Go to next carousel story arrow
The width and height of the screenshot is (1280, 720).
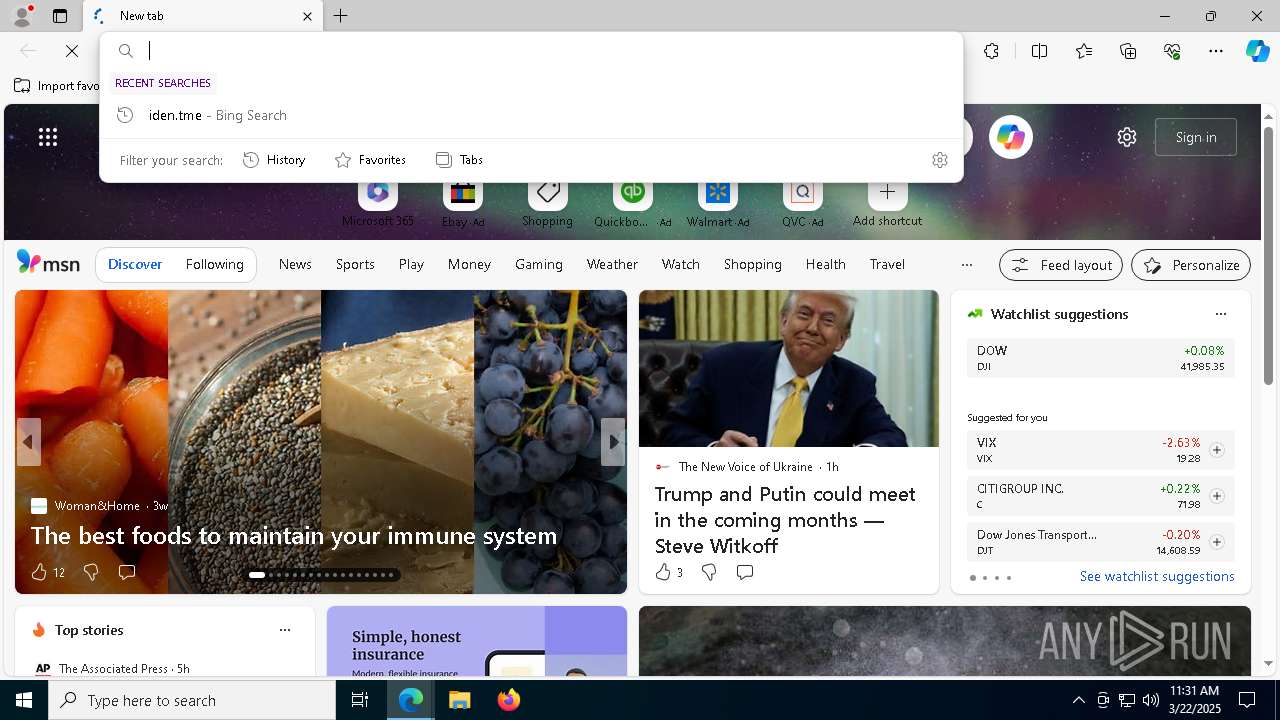pos(613,442)
